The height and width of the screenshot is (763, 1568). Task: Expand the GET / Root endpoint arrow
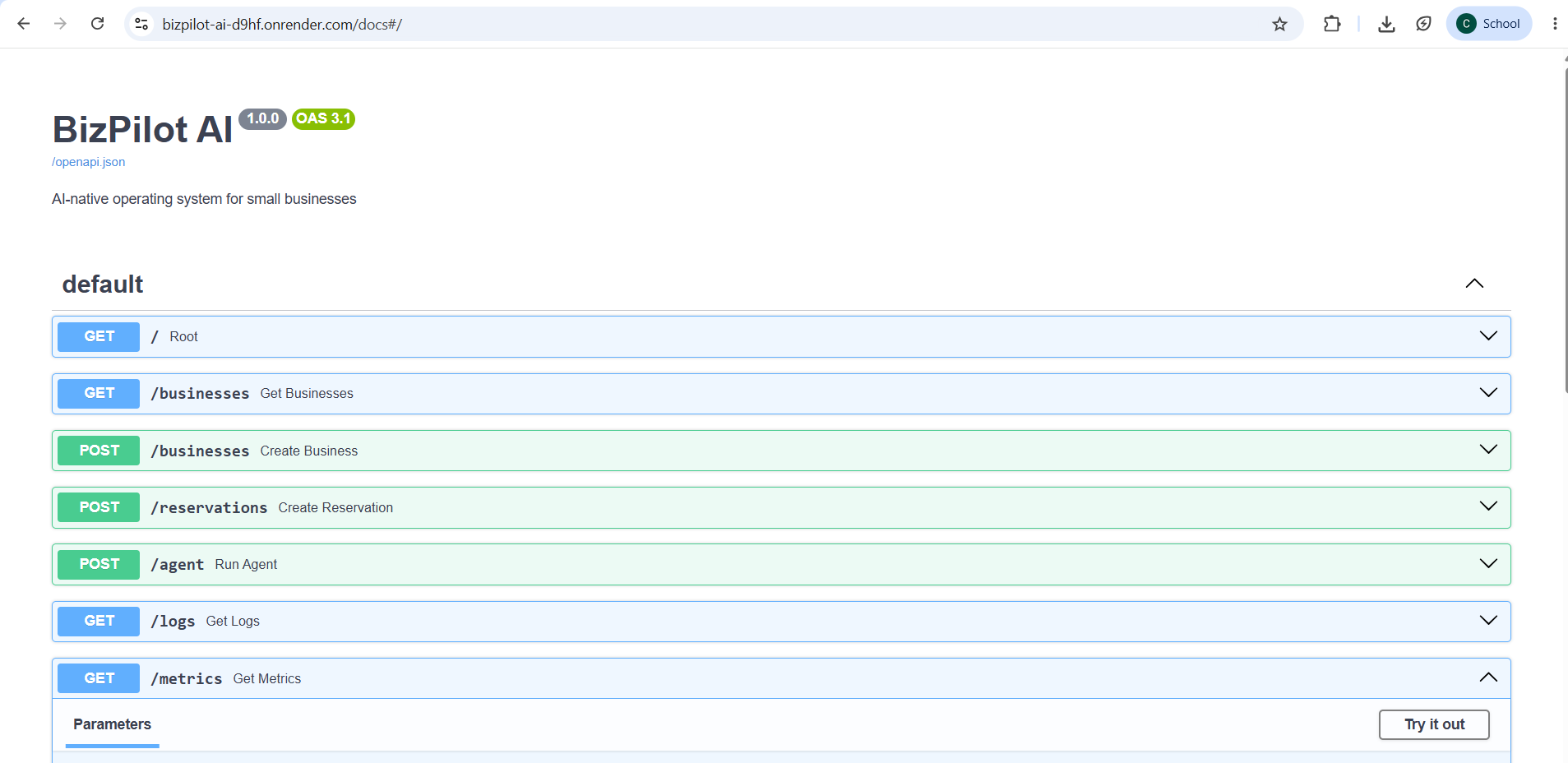pos(1488,335)
